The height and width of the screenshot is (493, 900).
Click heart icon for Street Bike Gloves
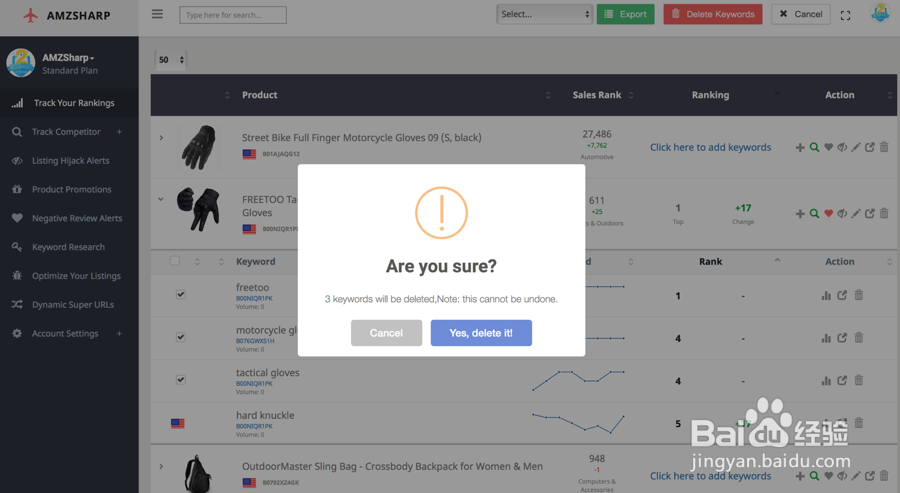click(x=828, y=147)
